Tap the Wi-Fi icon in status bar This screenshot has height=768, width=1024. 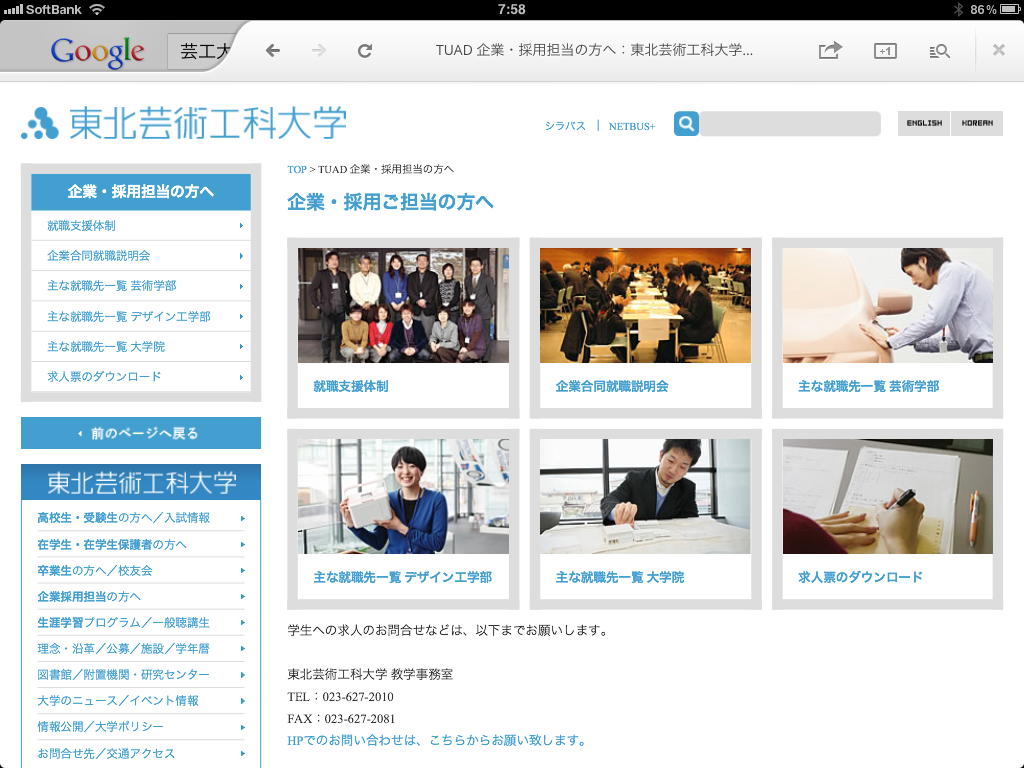[x=97, y=9]
